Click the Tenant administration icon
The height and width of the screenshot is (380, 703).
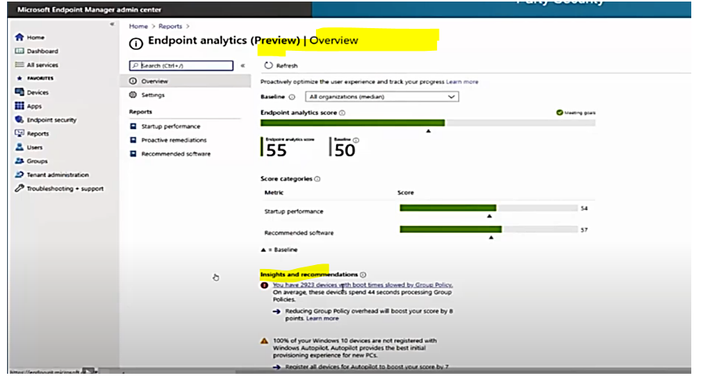tap(19, 174)
